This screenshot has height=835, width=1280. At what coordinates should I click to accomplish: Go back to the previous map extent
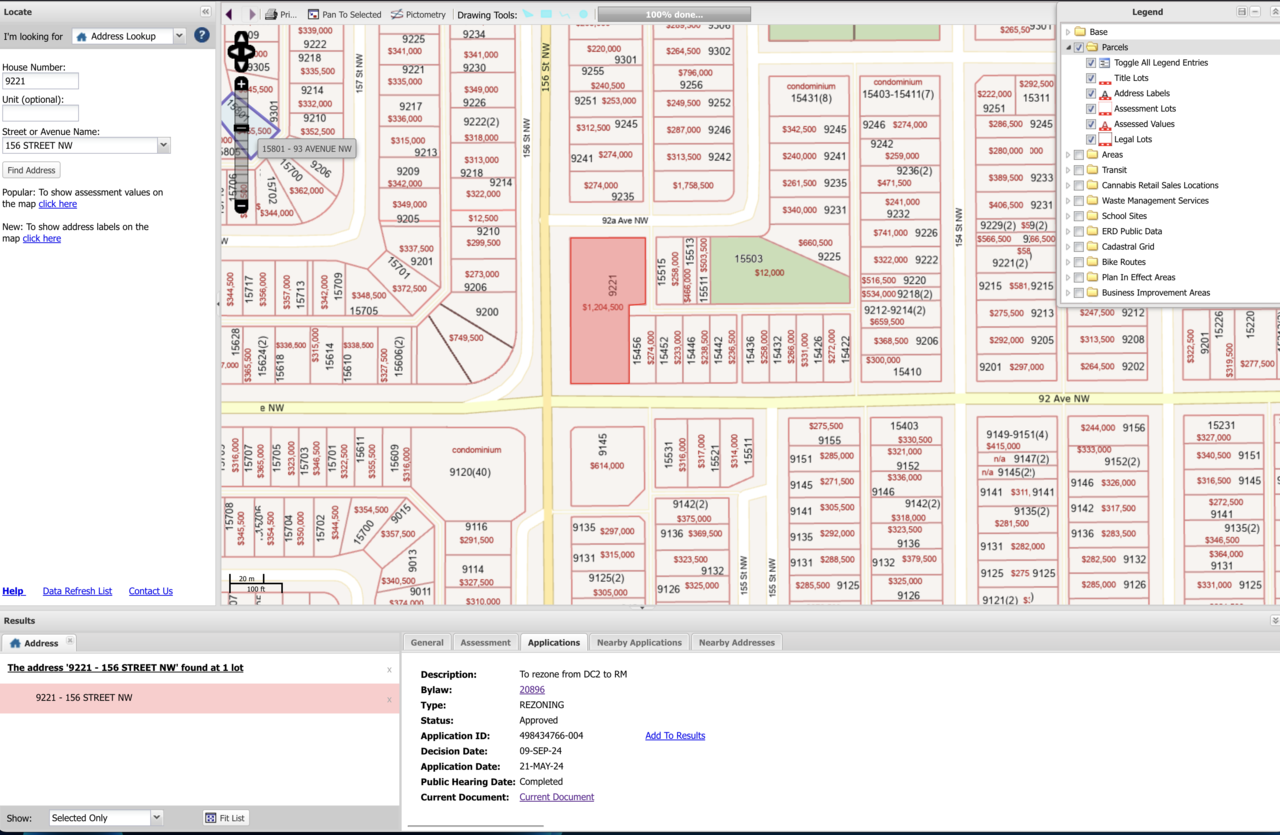tap(230, 15)
